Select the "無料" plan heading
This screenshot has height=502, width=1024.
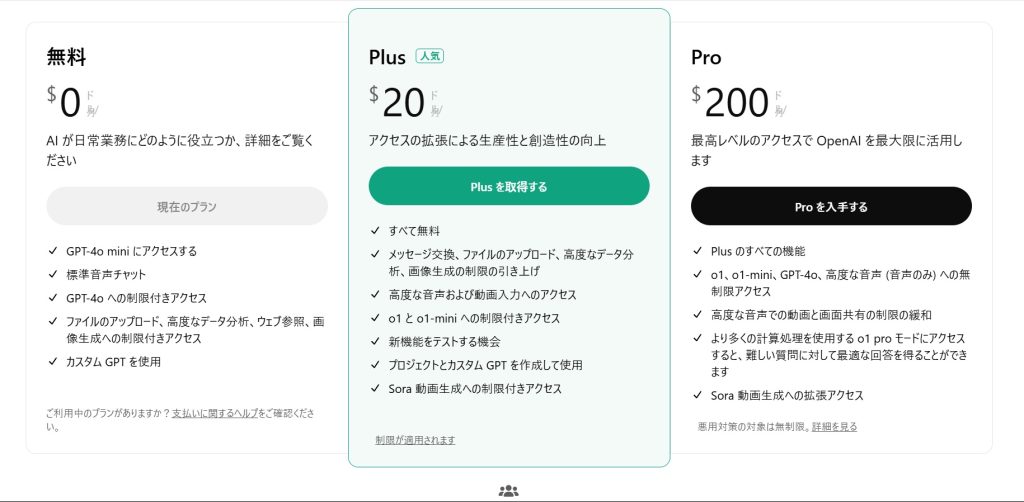pos(66,57)
